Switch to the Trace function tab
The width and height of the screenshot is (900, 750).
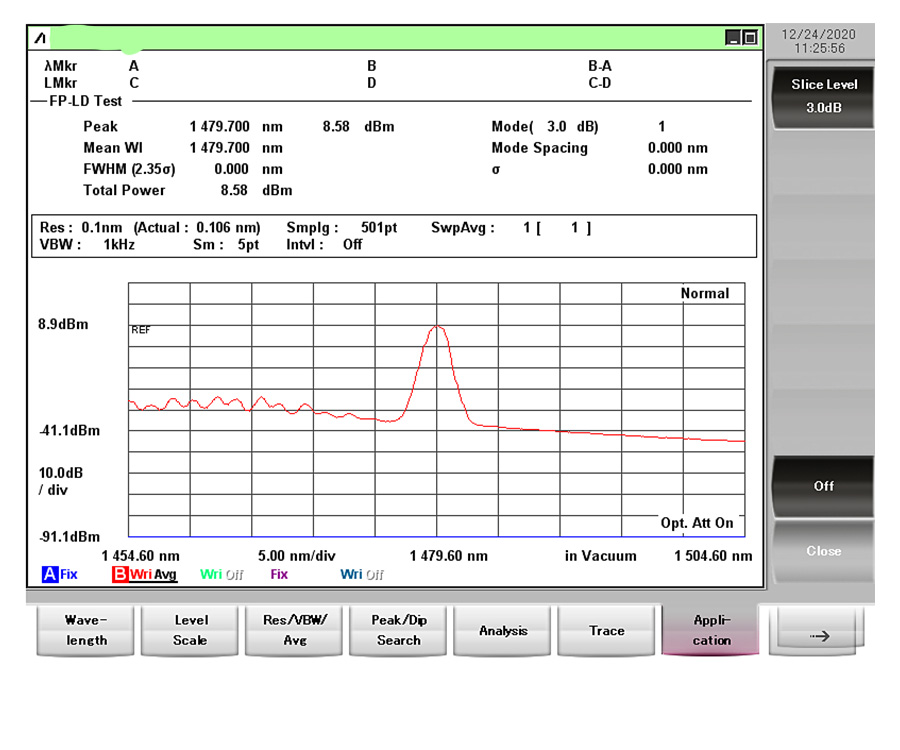pyautogui.click(x=607, y=631)
